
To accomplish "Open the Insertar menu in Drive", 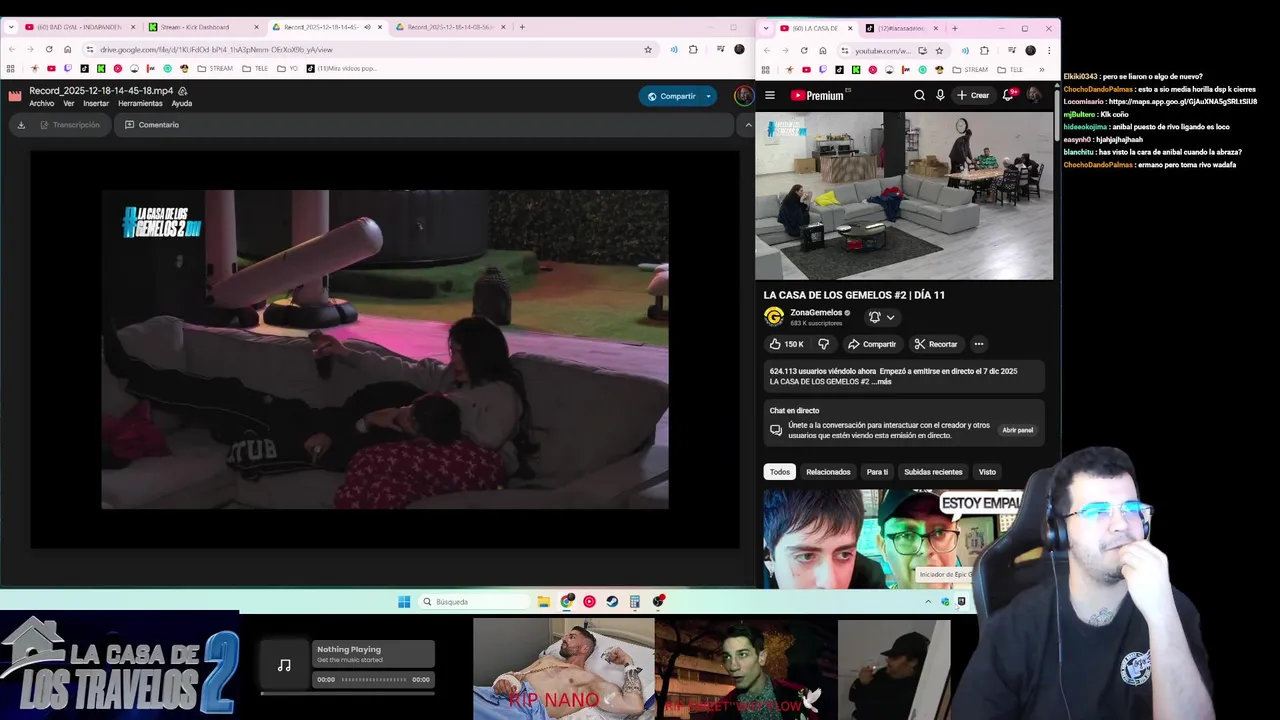I will [x=96, y=104].
